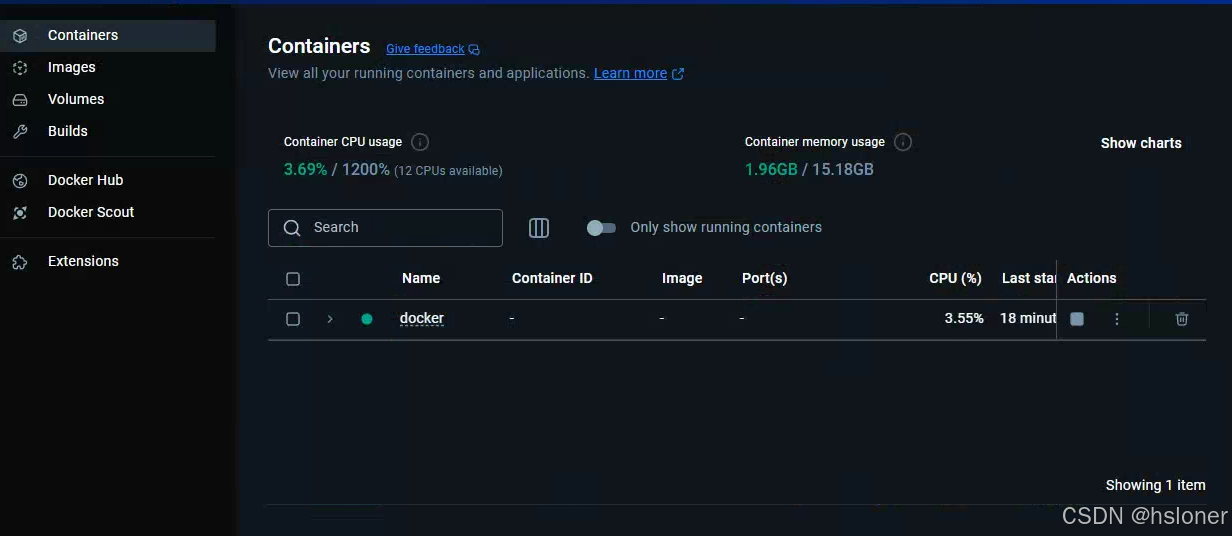This screenshot has height=536, width=1232.
Task: Open the Give feedback link
Action: (425, 49)
